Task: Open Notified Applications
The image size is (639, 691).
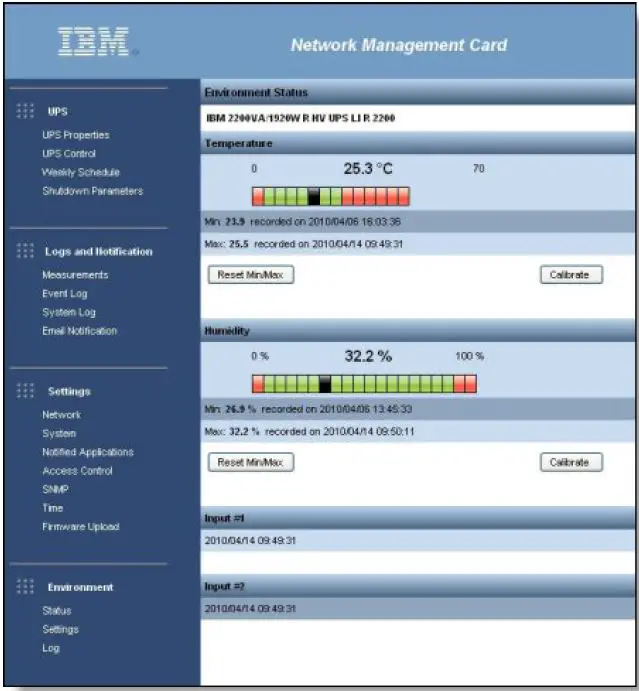Action: coord(88,452)
